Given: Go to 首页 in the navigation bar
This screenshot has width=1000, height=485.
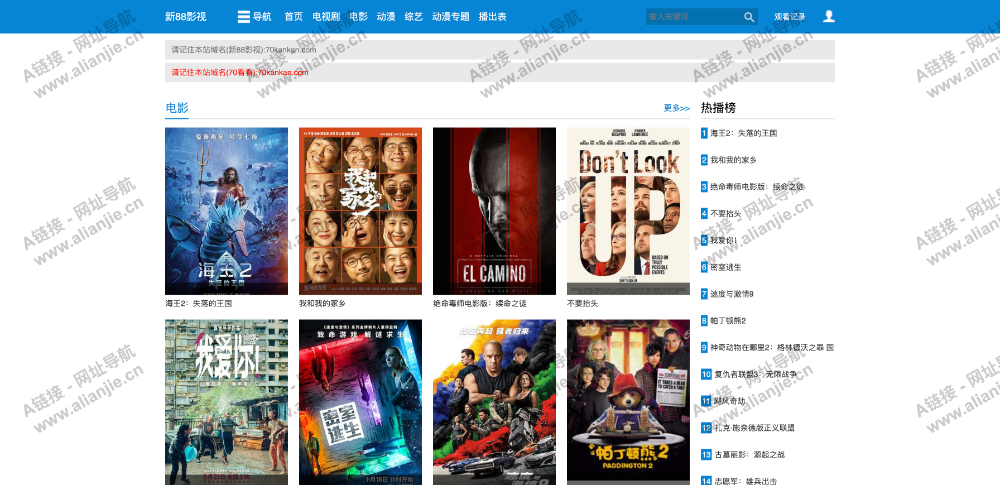Looking at the screenshot, I should [x=293, y=17].
